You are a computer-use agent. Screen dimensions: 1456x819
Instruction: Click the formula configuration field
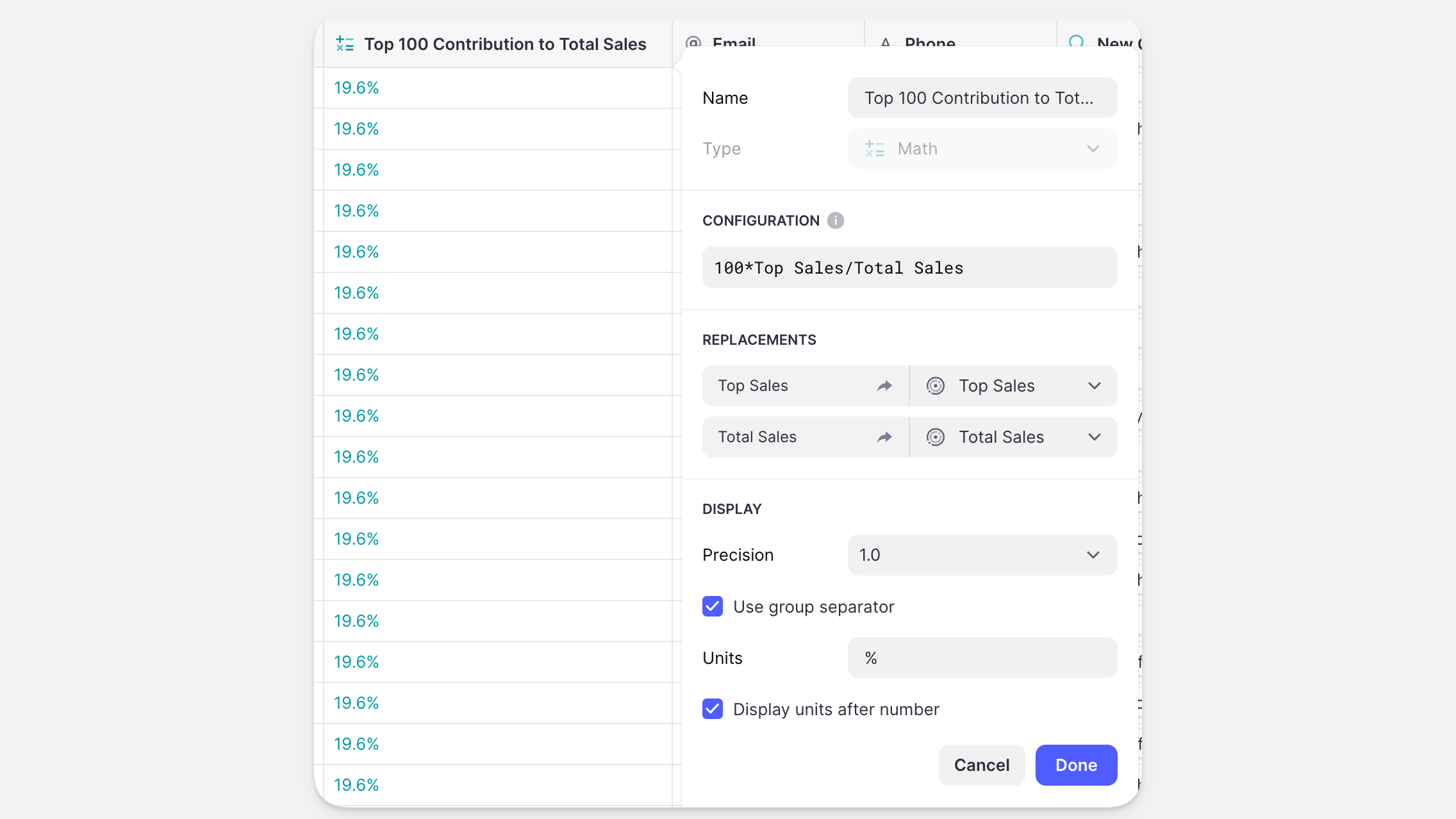(909, 268)
